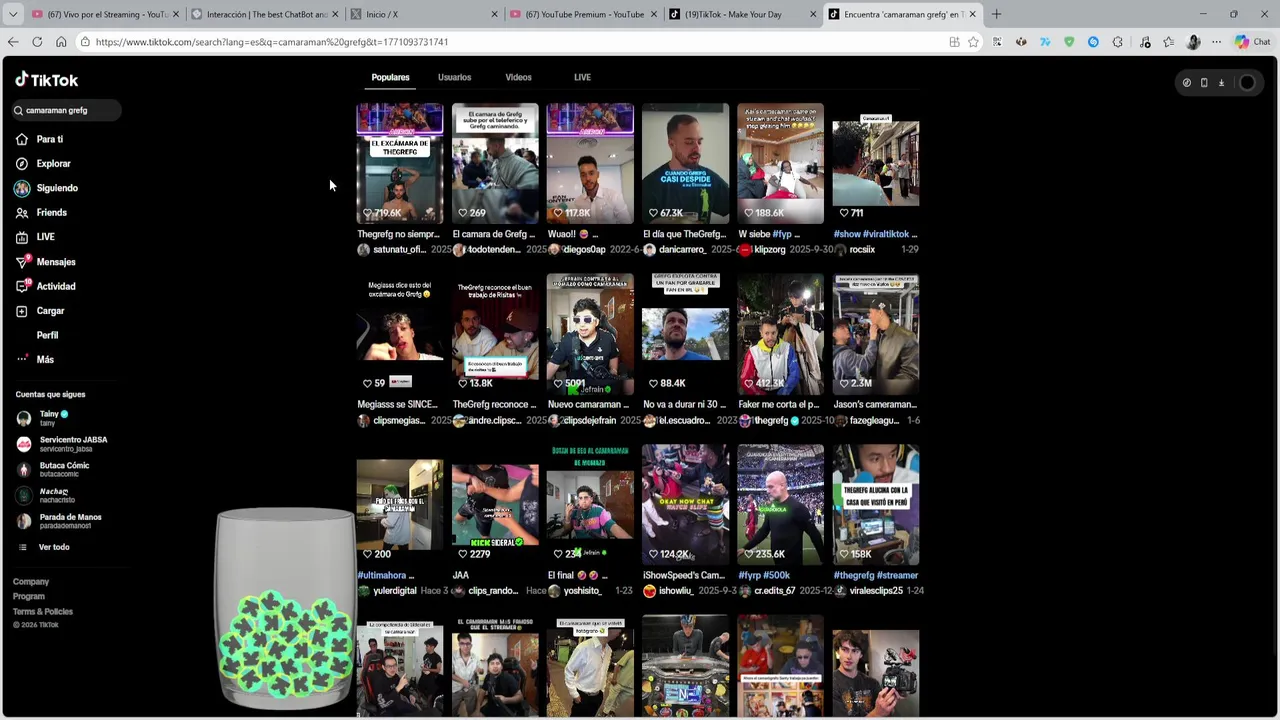The image size is (1280, 720).
Task: Open 'Faker me corta el p...' video thumbnail
Action: pos(781,334)
